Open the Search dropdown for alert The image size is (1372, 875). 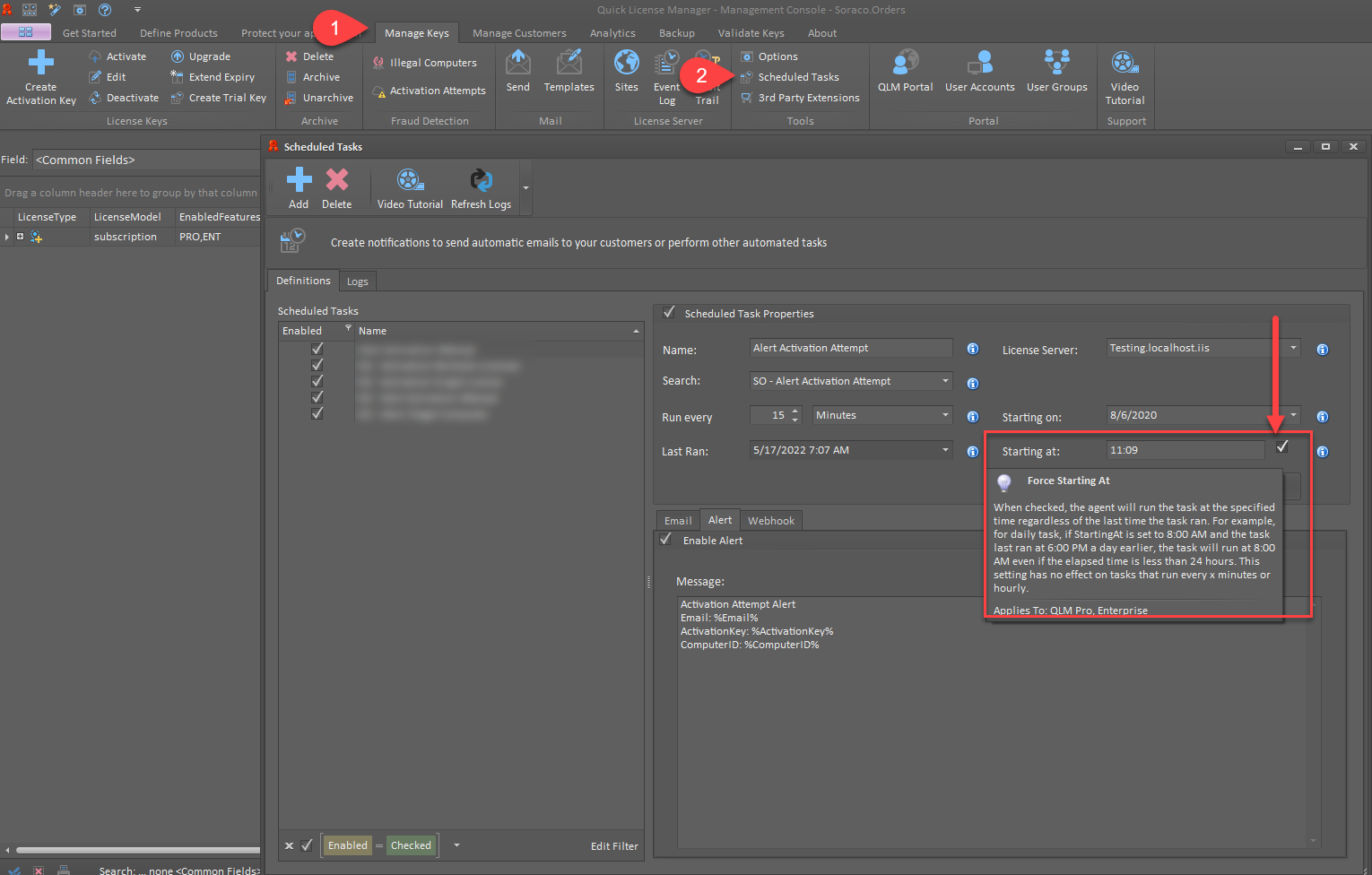[945, 381]
